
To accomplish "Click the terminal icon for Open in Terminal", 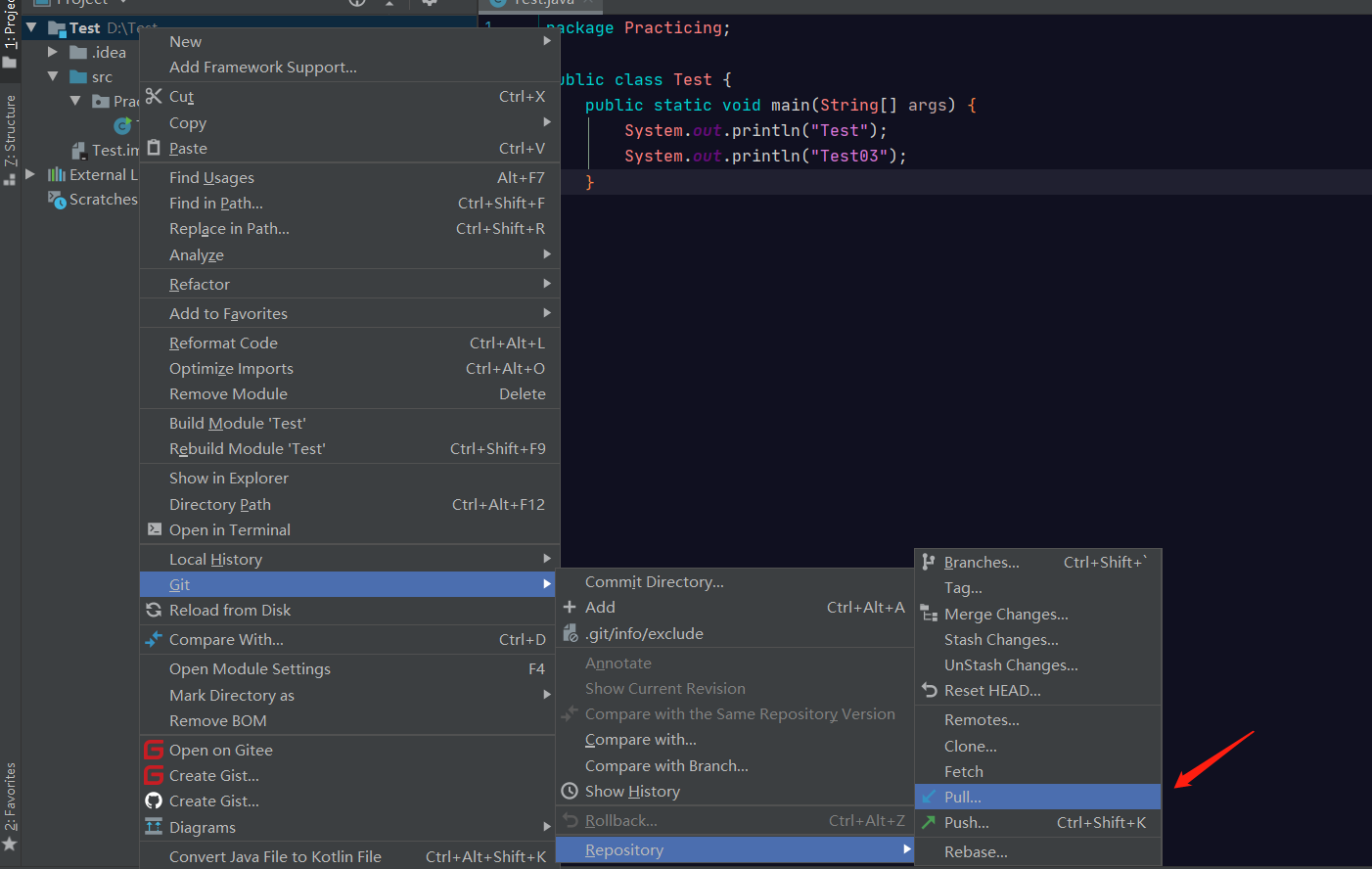I will click(155, 529).
